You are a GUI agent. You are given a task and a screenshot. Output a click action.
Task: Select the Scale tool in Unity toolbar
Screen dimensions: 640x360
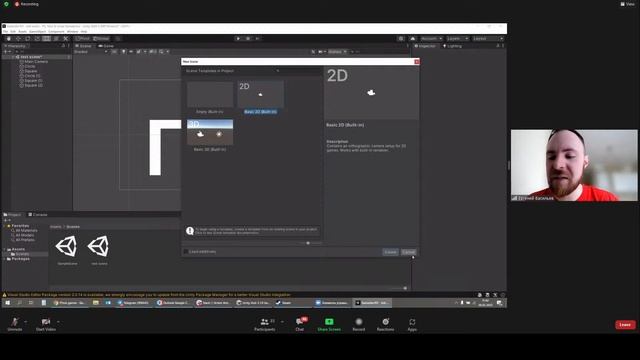click(x=37, y=38)
